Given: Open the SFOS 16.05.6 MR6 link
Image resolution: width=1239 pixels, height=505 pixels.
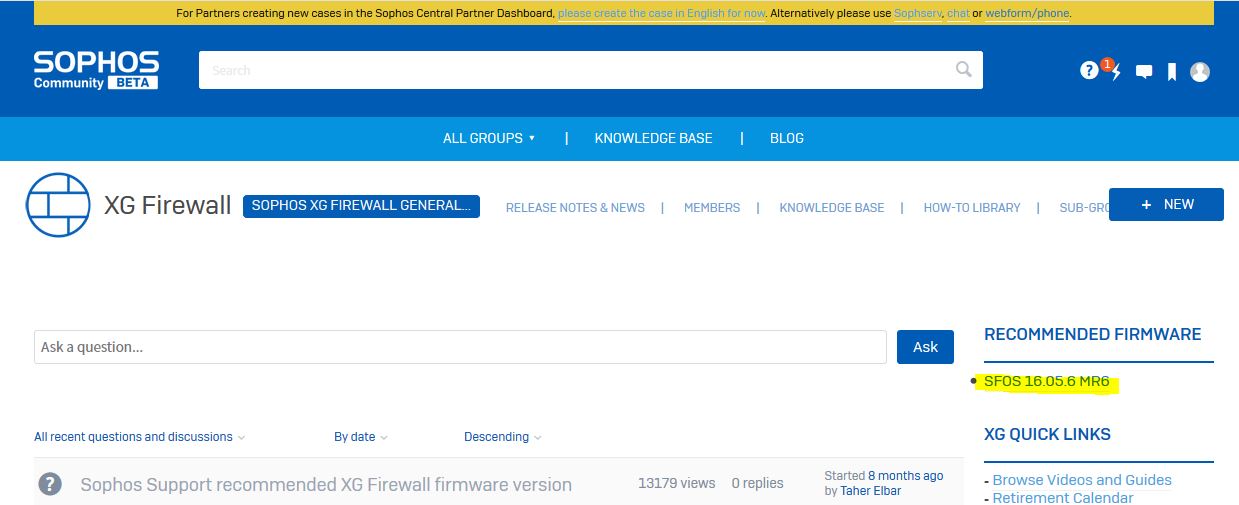Looking at the screenshot, I should coord(1047,382).
